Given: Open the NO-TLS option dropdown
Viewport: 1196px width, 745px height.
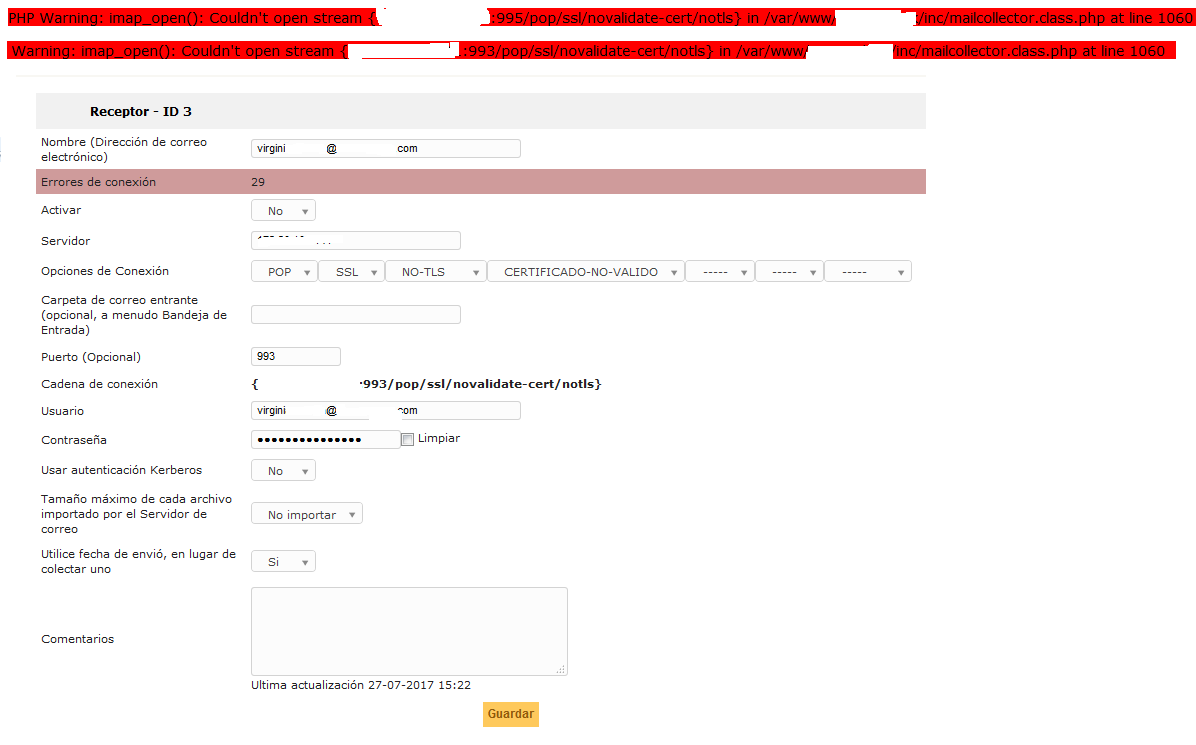Looking at the screenshot, I should click(x=435, y=270).
